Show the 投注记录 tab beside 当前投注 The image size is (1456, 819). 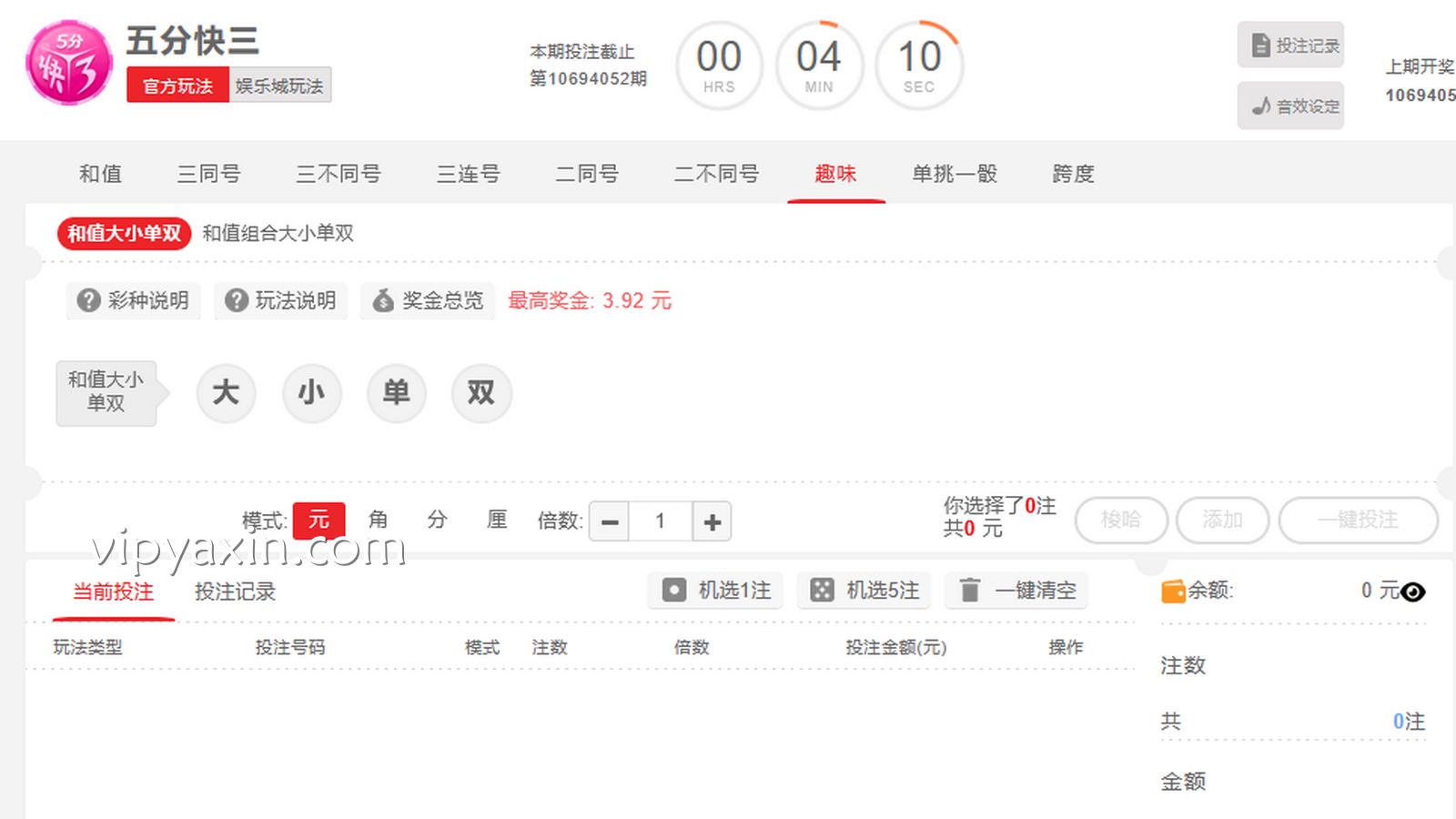click(235, 591)
